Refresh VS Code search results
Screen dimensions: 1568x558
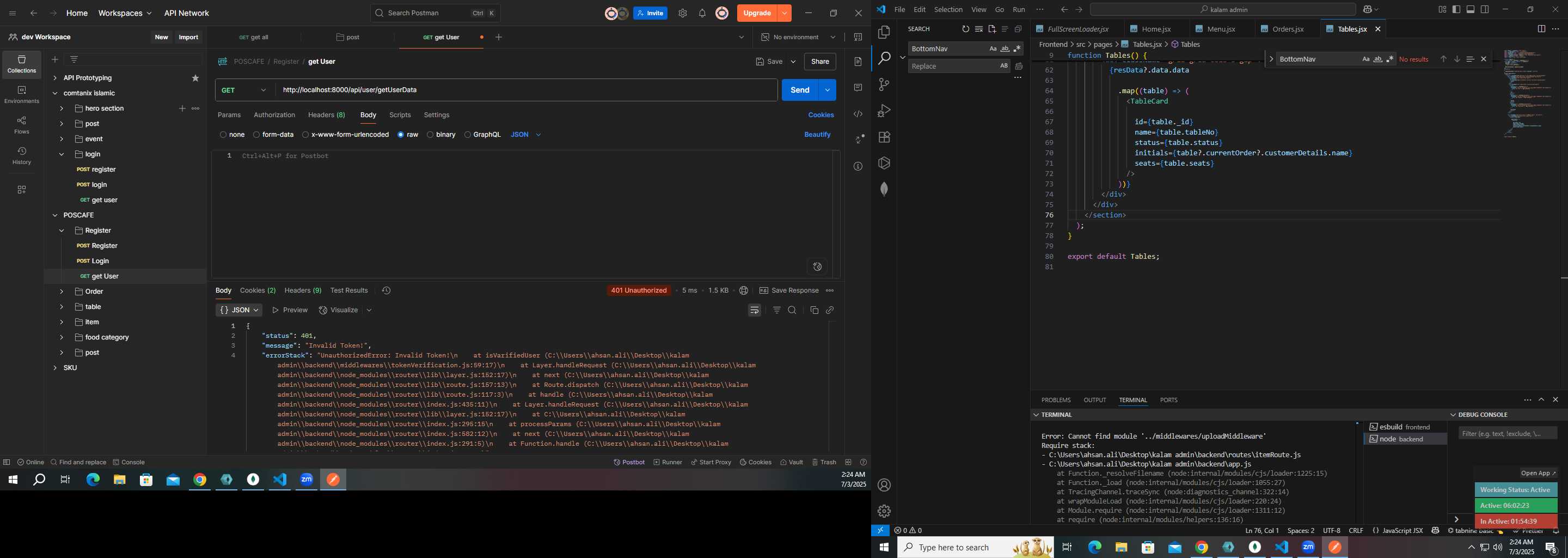coord(965,29)
